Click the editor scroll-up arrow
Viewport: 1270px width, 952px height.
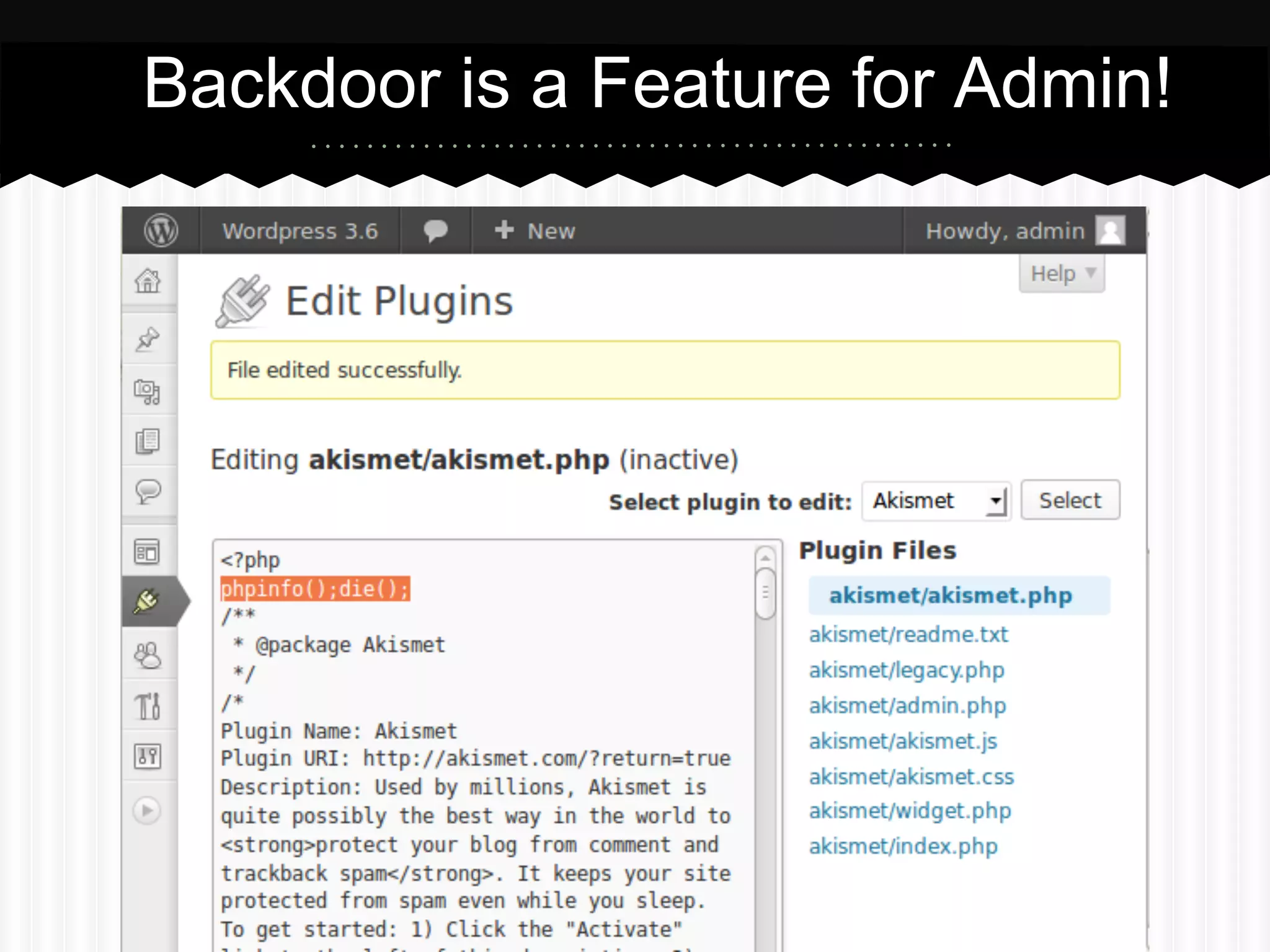pyautogui.click(x=766, y=558)
